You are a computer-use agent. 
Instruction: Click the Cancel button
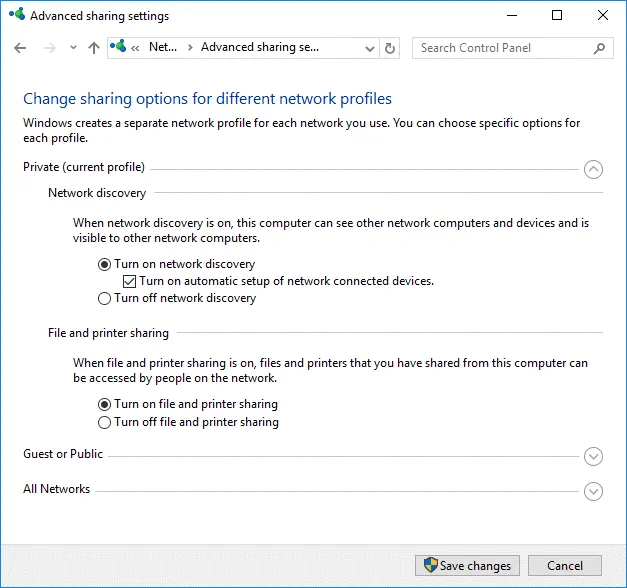coord(565,566)
